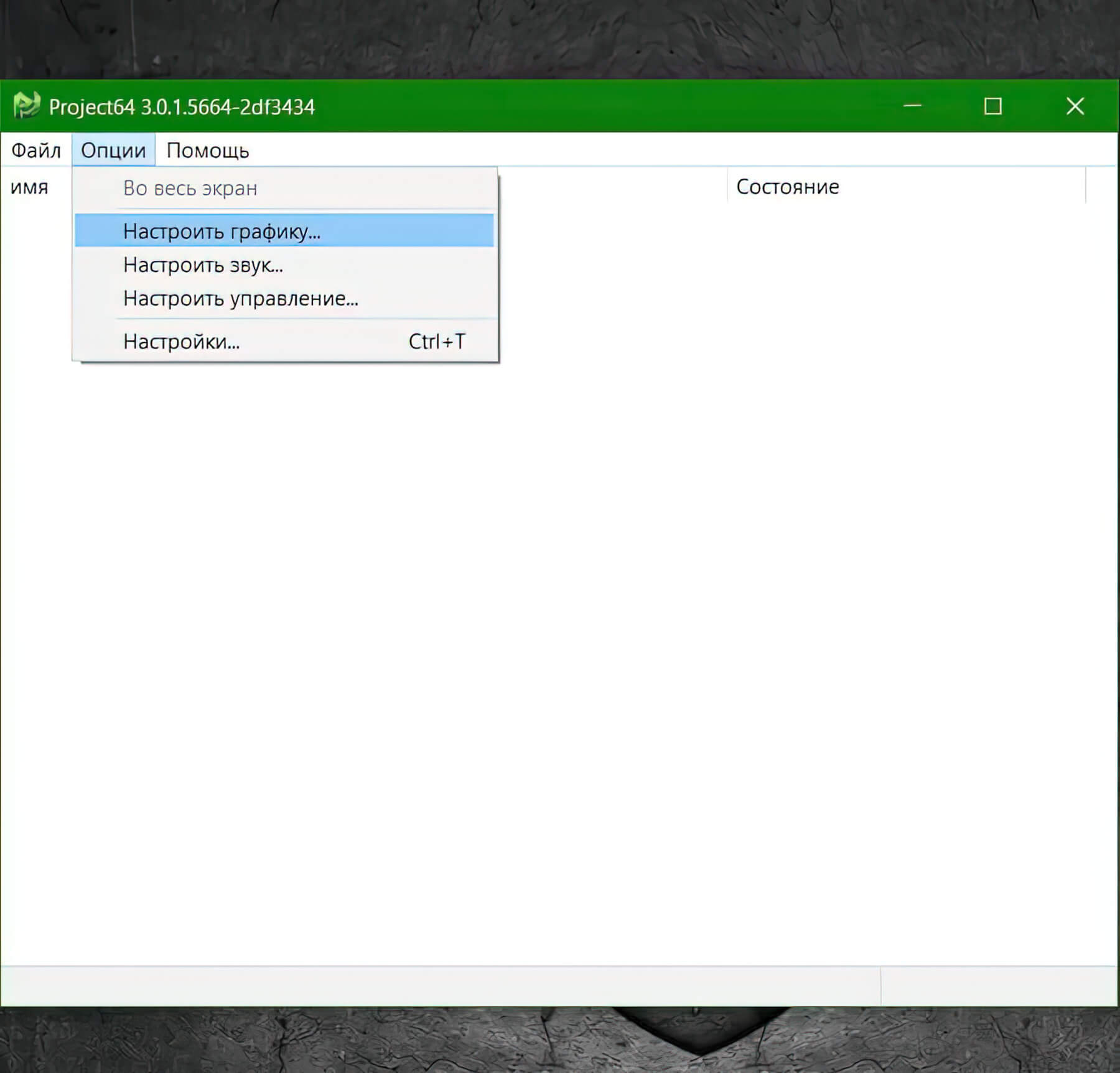Choose Настроить графику... from the menu

[x=222, y=231]
